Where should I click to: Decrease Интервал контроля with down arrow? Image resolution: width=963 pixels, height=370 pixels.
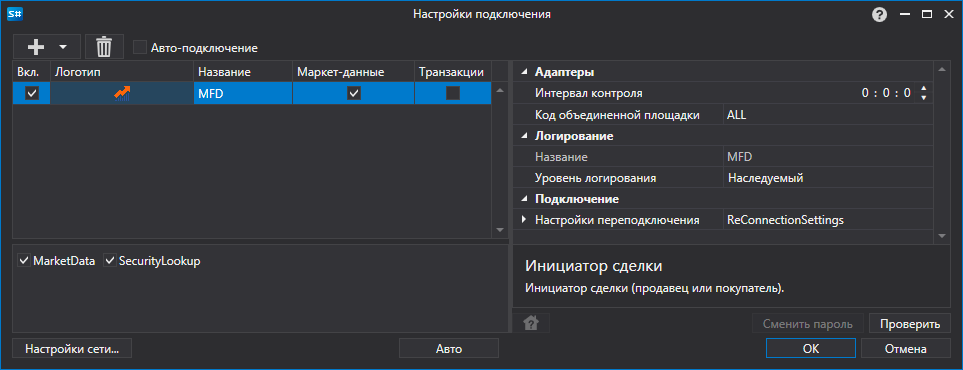click(923, 98)
